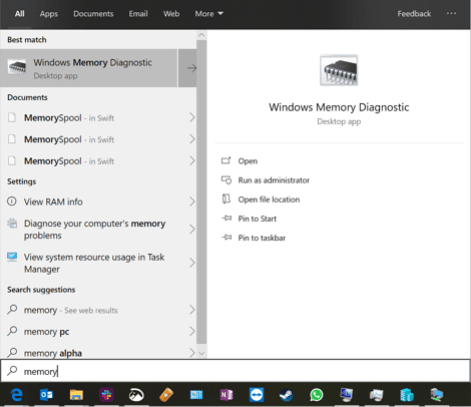
Task: Choose Open file location
Action: point(269,199)
